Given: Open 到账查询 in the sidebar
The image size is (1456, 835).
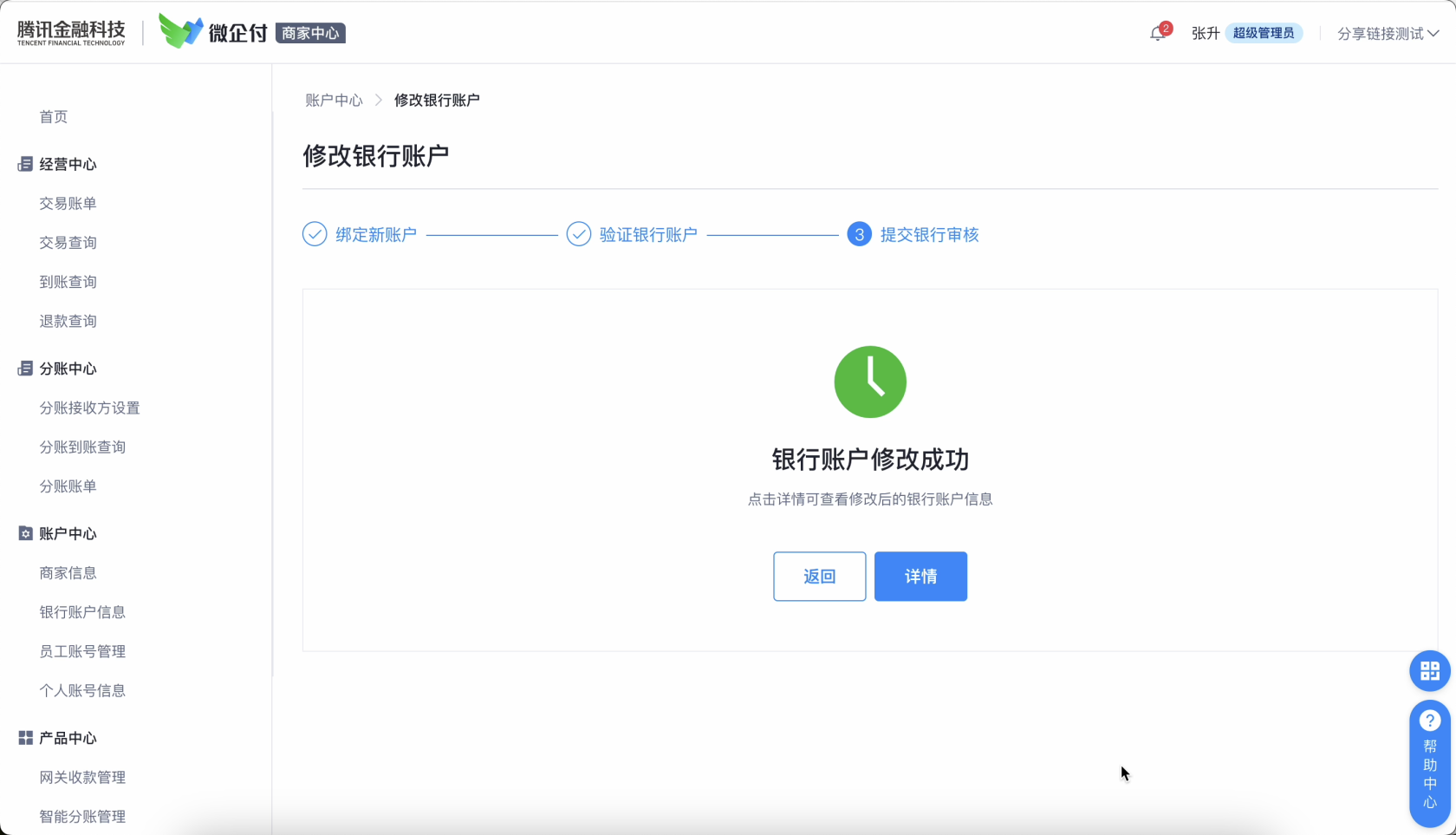Looking at the screenshot, I should (68, 281).
